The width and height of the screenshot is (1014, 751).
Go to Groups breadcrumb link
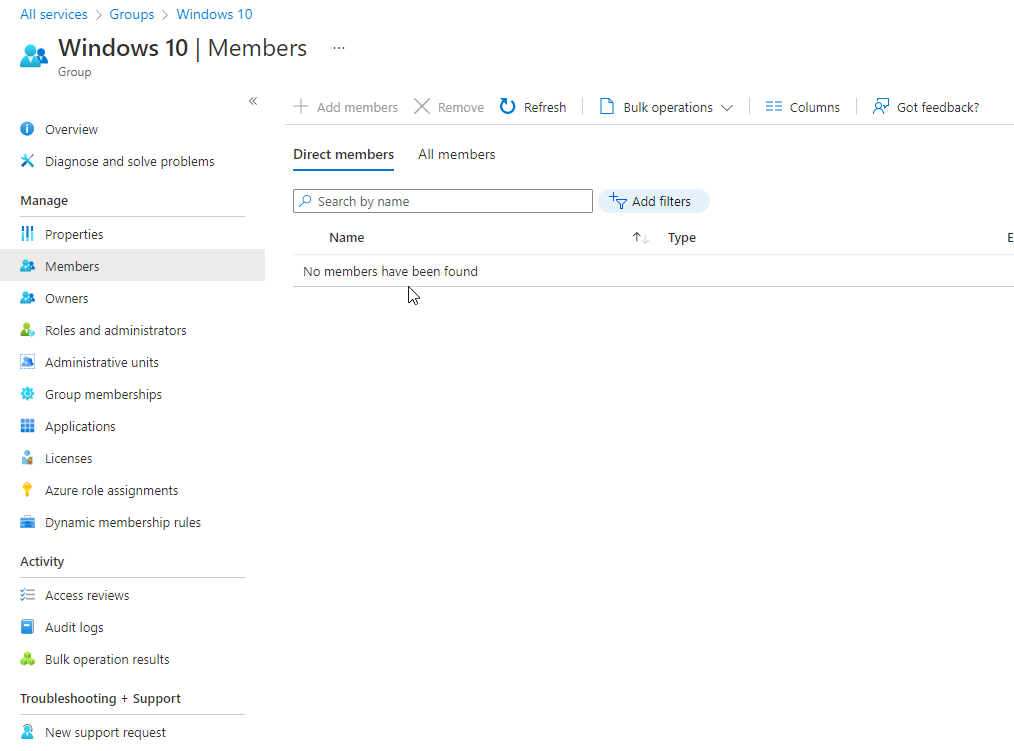point(132,14)
